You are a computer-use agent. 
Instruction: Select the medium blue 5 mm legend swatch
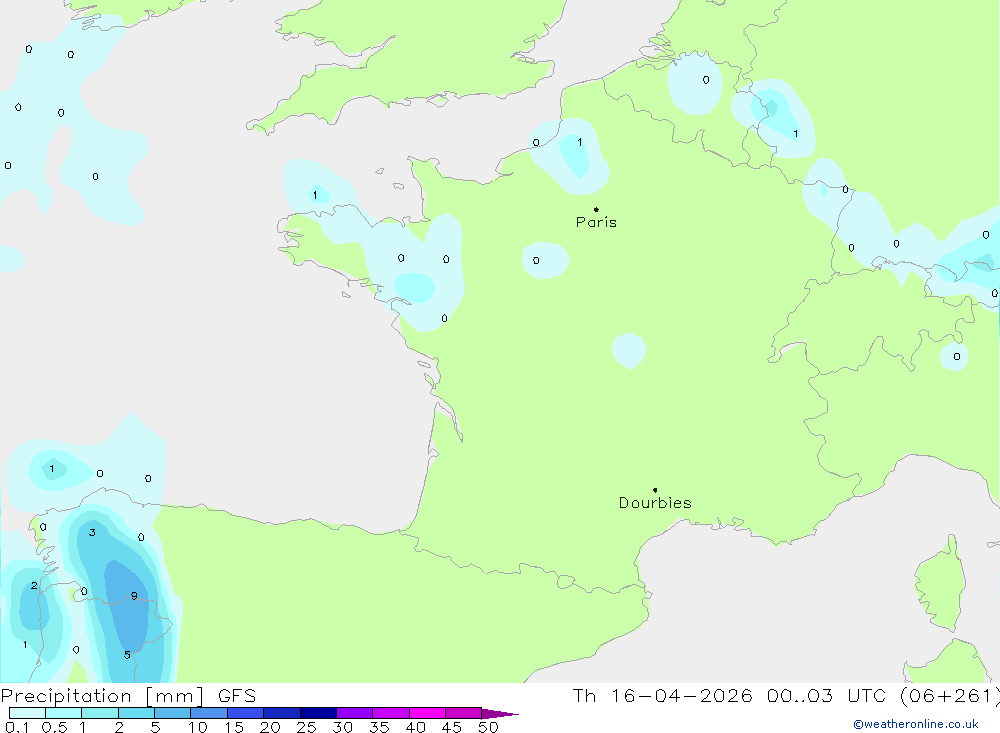point(172,713)
